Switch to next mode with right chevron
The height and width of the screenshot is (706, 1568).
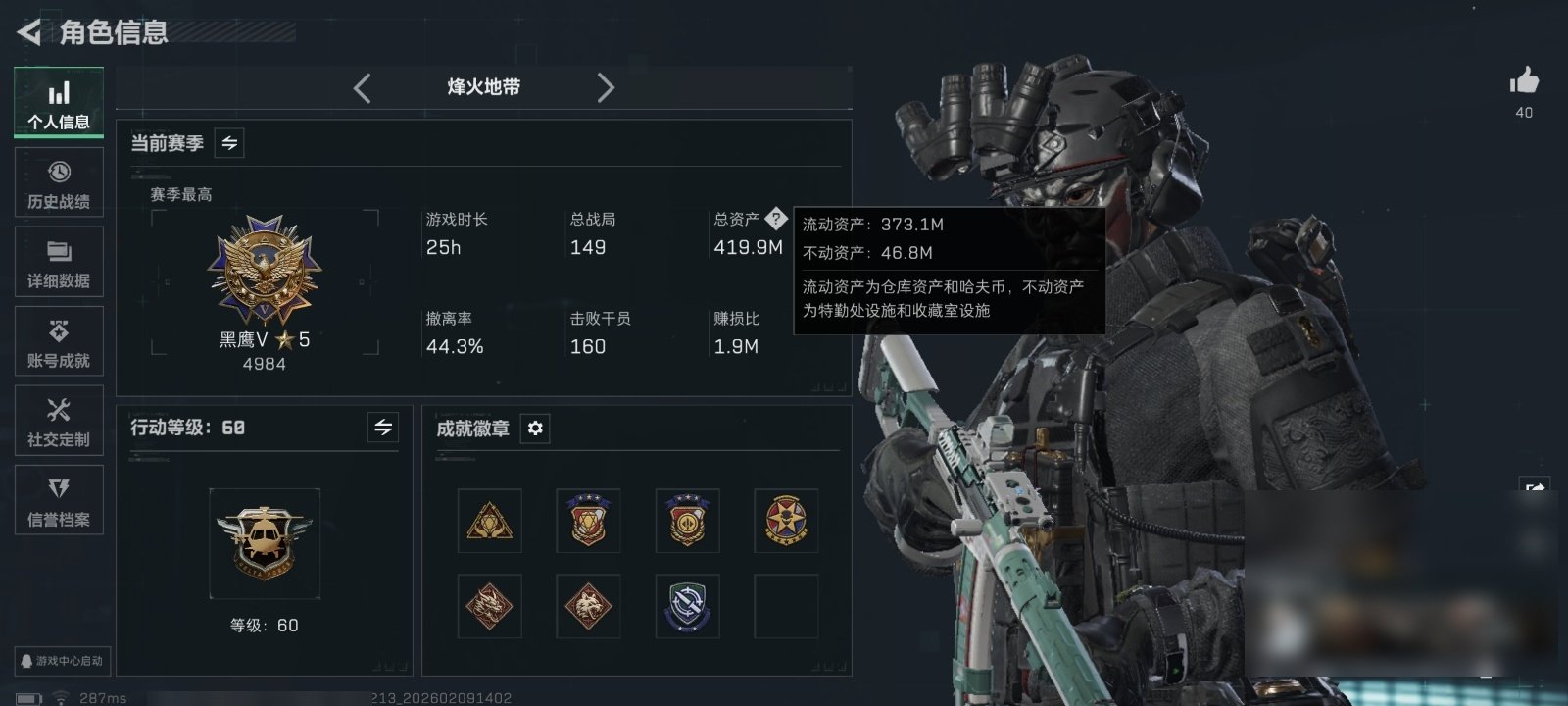coord(606,88)
